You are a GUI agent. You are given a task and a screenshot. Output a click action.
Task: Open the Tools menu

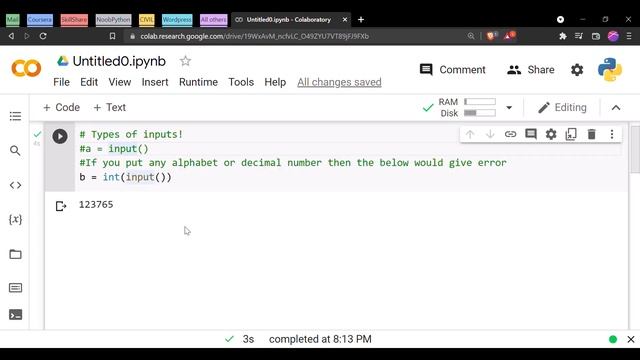[241, 82]
